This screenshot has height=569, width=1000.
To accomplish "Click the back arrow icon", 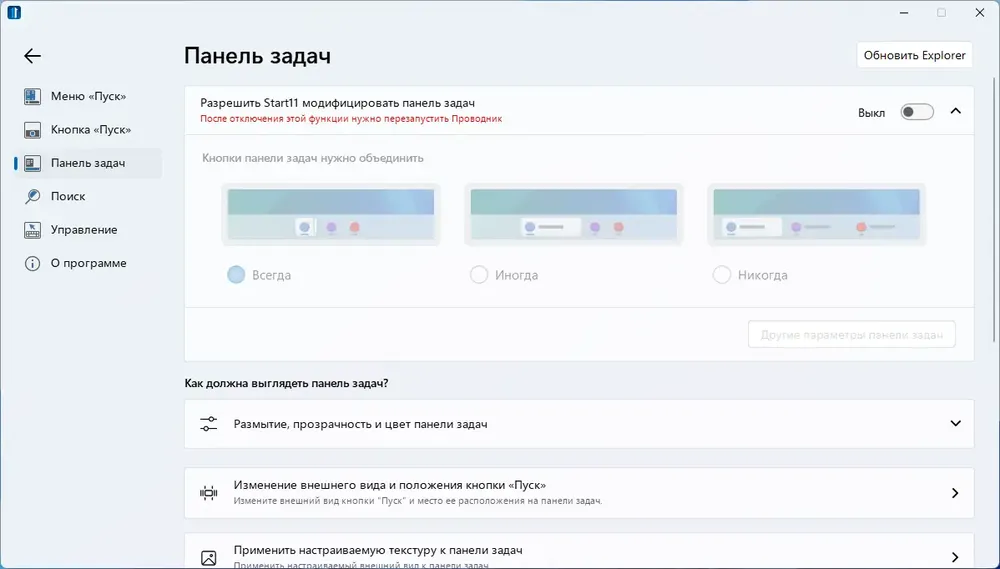I will point(33,57).
